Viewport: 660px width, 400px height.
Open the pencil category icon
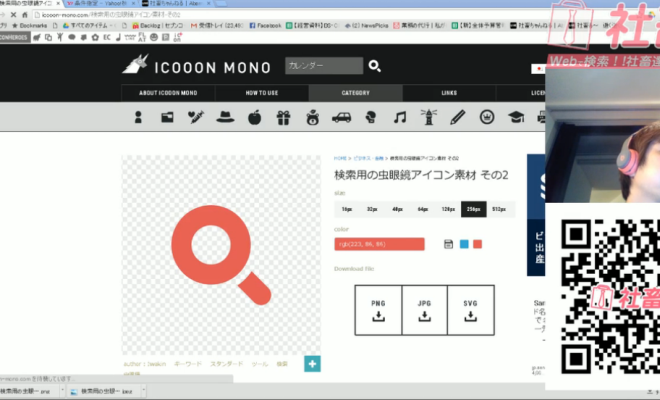coord(458,117)
